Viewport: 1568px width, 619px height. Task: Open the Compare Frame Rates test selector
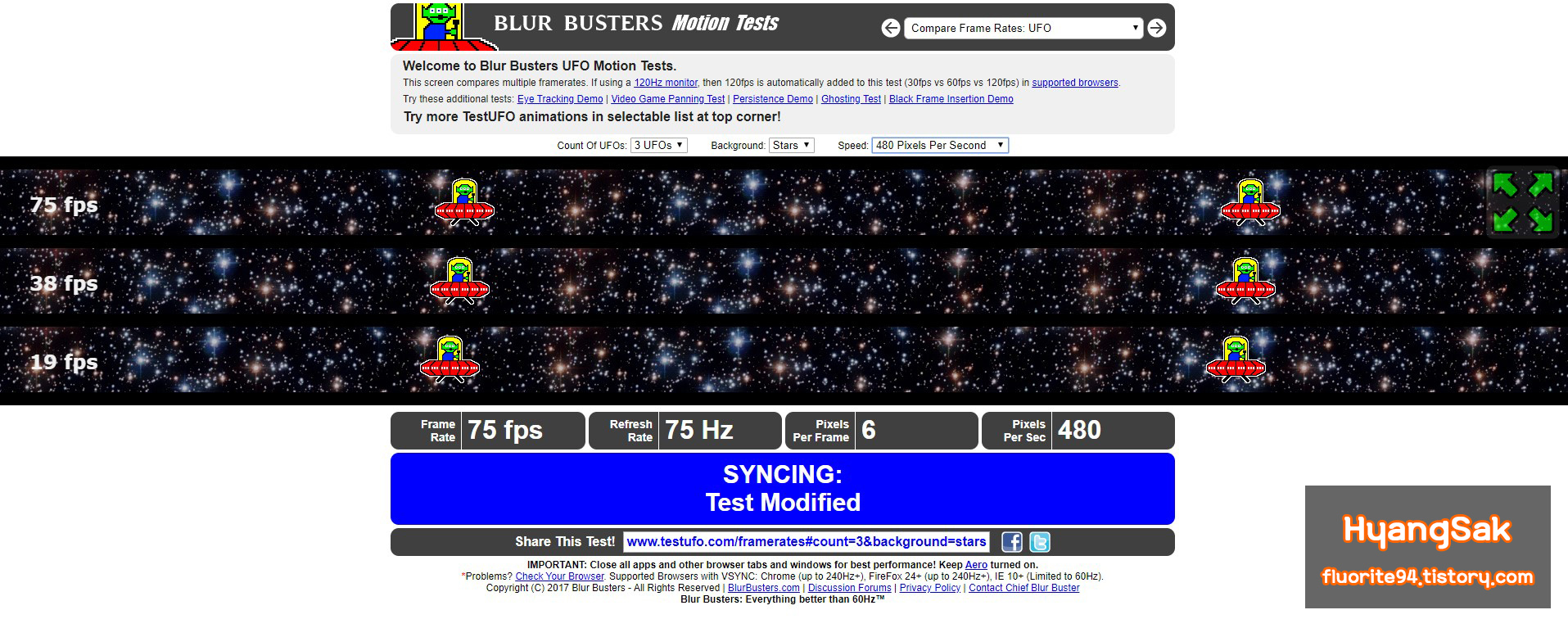tap(1023, 28)
